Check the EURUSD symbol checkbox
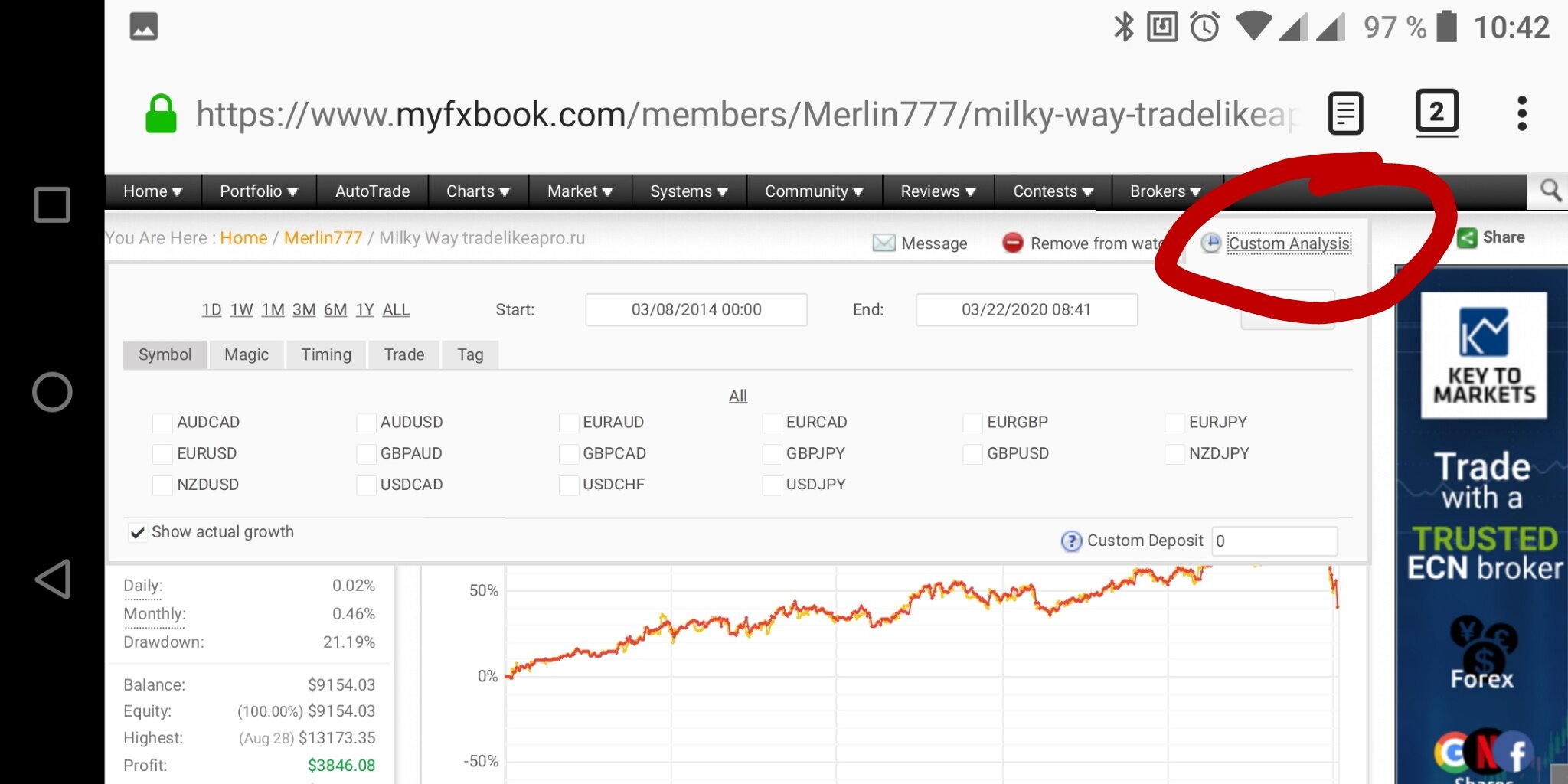This screenshot has height=784, width=1568. (162, 454)
